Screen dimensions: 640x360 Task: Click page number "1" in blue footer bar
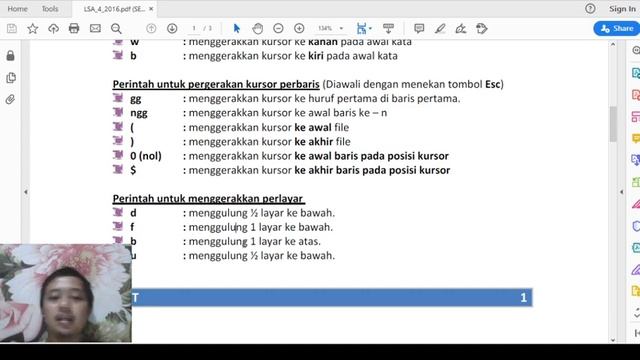pyautogui.click(x=524, y=298)
